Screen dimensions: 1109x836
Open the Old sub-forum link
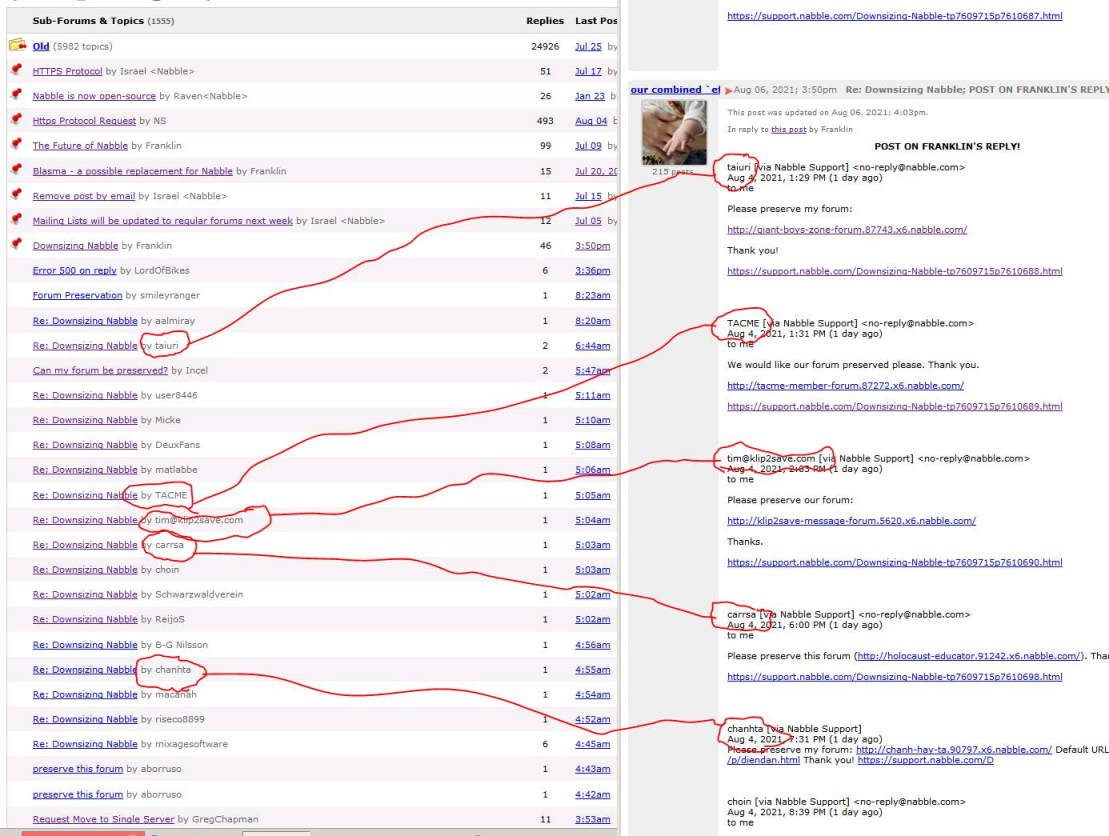pyautogui.click(x=41, y=47)
